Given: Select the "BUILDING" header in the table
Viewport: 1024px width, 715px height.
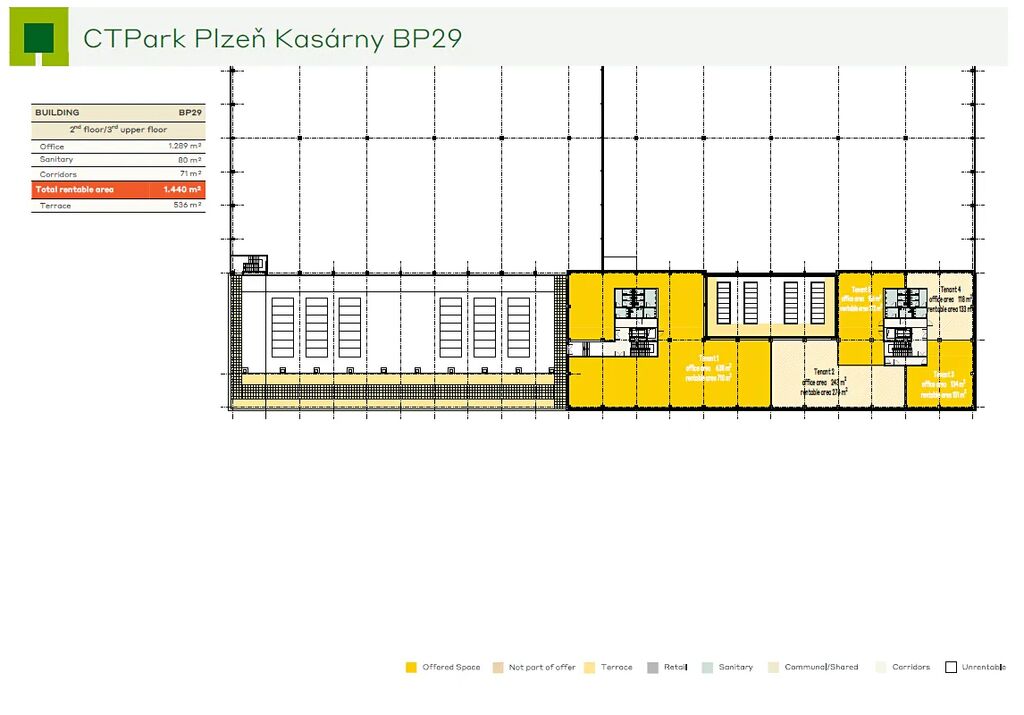Looking at the screenshot, I should click(57, 112).
